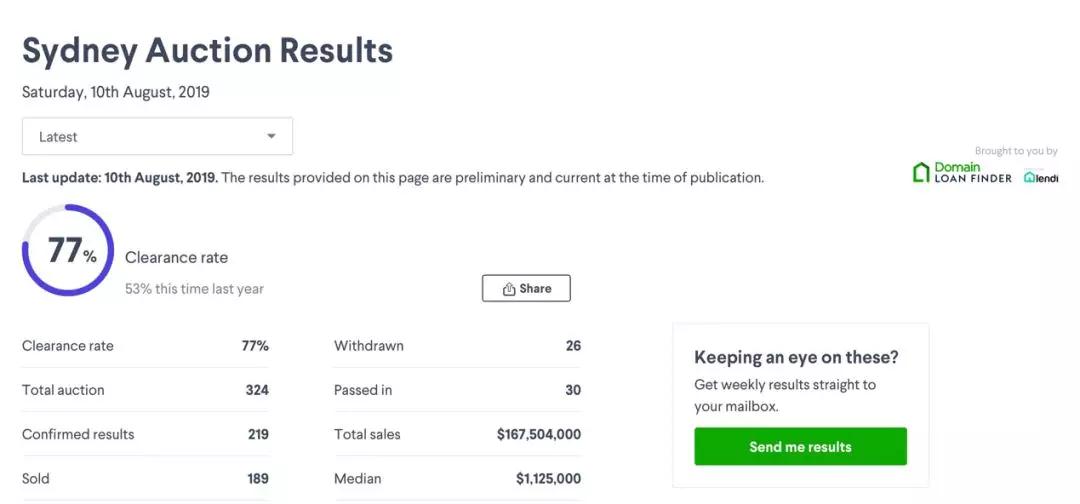Select the Median price $1,125,000
The width and height of the screenshot is (1080, 504).
548,478
